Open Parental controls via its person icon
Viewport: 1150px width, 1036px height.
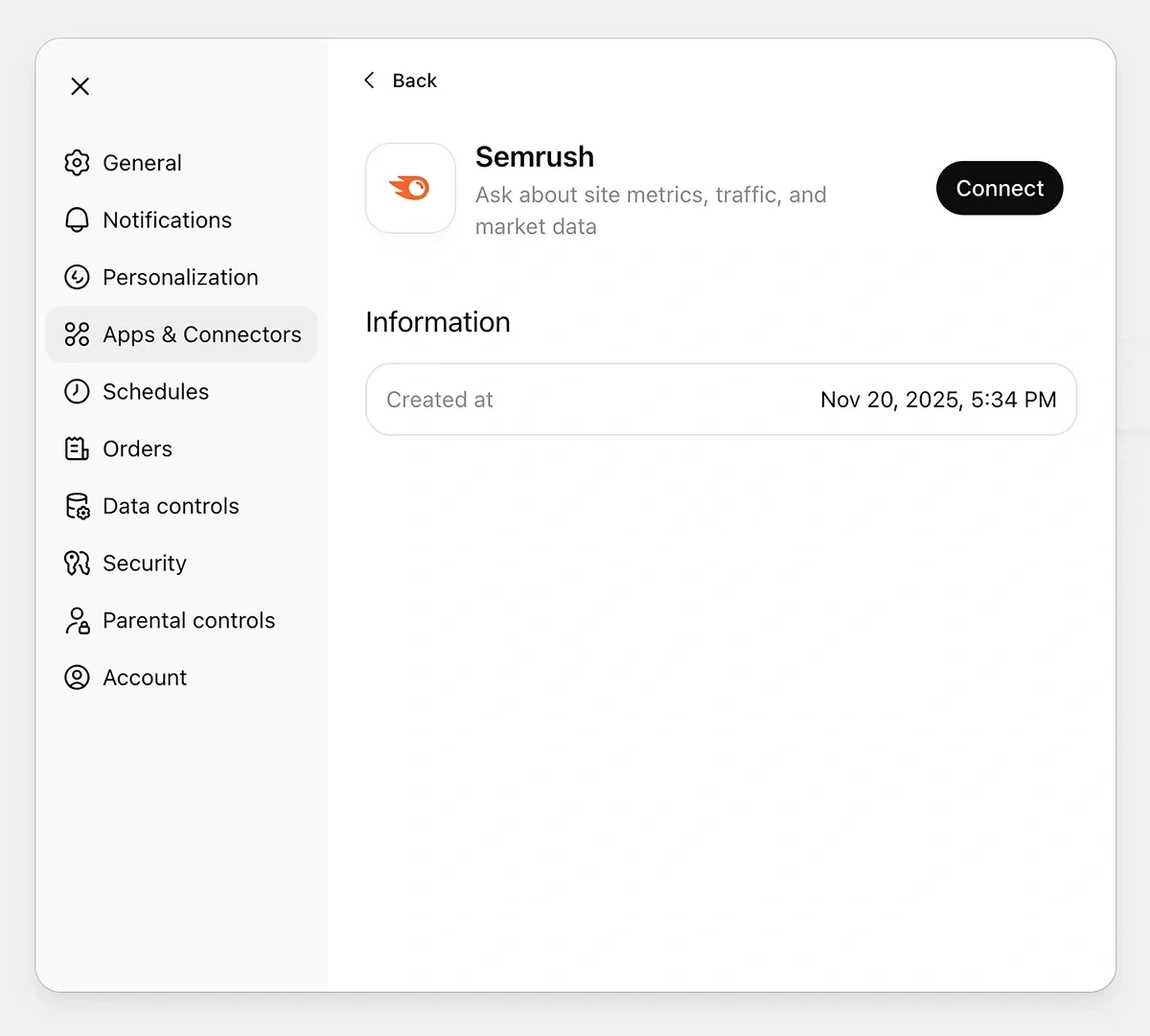[77, 620]
